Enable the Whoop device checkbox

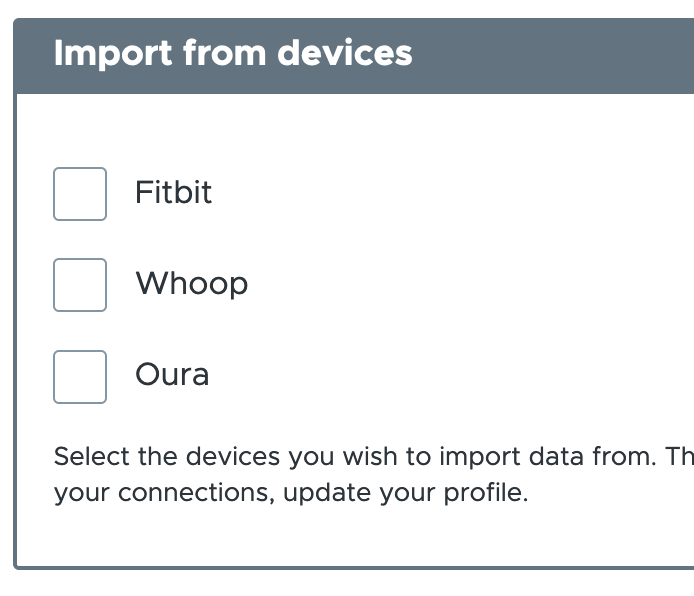[x=80, y=285]
